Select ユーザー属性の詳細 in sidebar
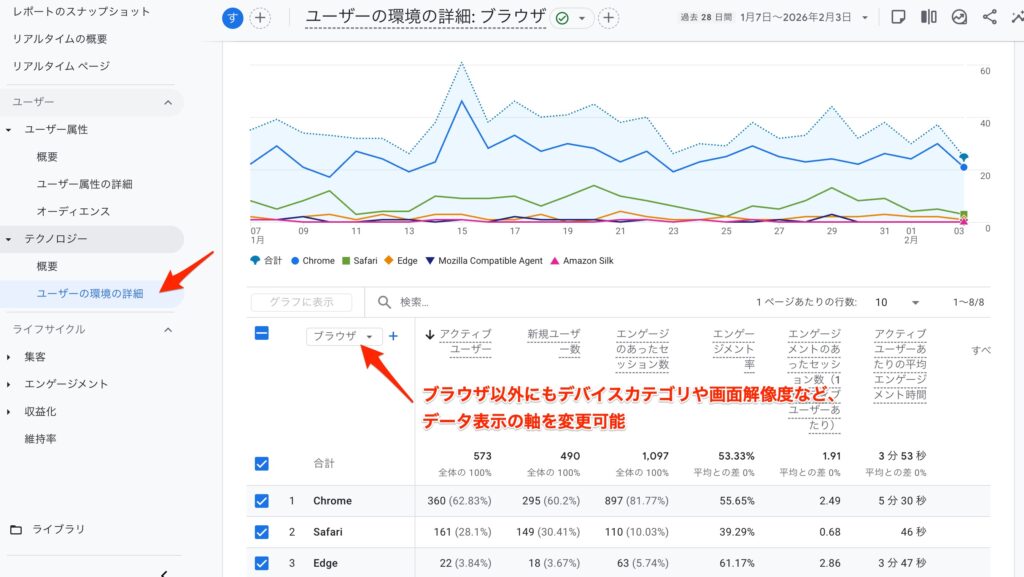This screenshot has height=577, width=1024. point(84,184)
